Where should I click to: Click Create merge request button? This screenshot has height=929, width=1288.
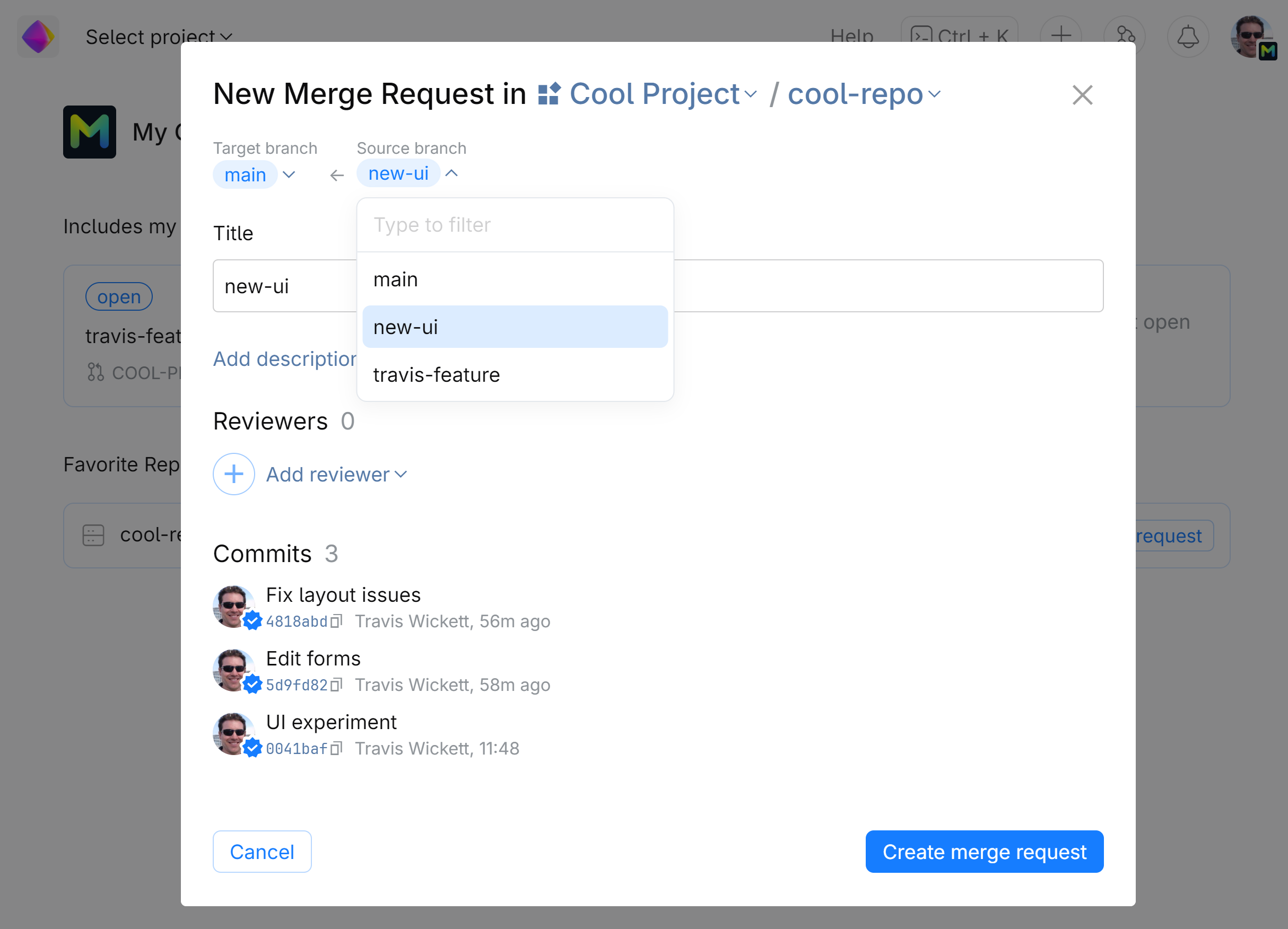pyautogui.click(x=984, y=852)
